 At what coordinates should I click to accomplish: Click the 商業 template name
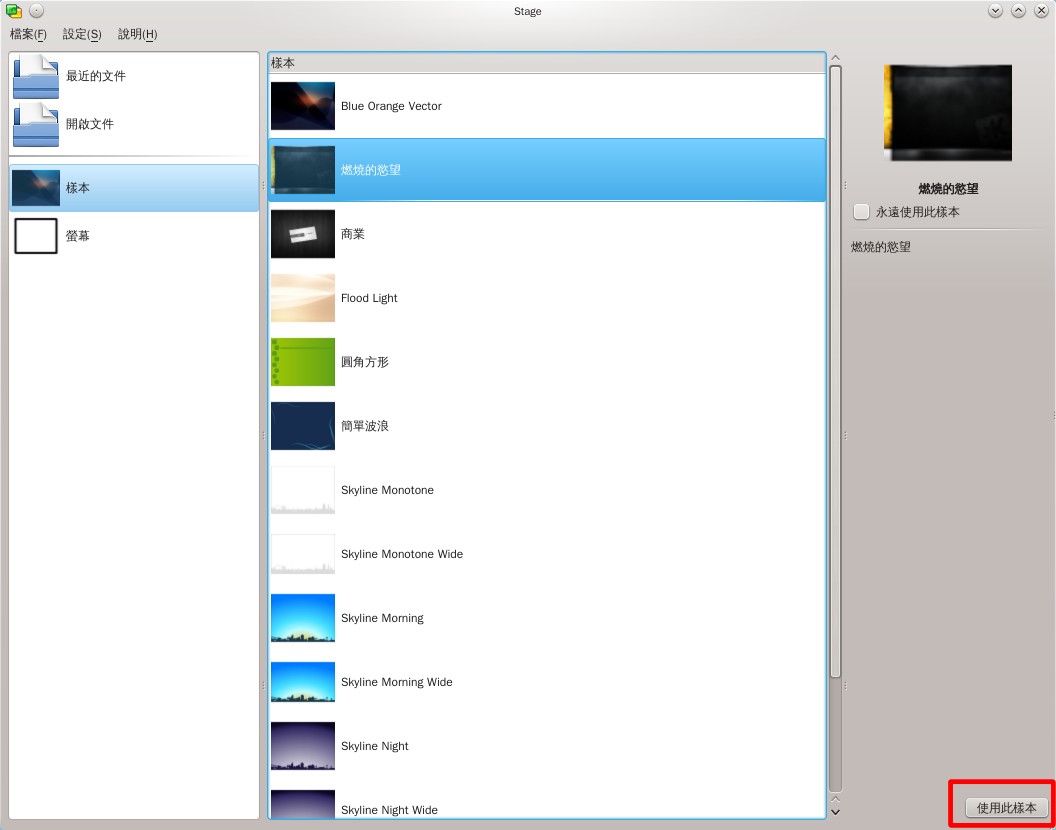pyautogui.click(x=353, y=234)
